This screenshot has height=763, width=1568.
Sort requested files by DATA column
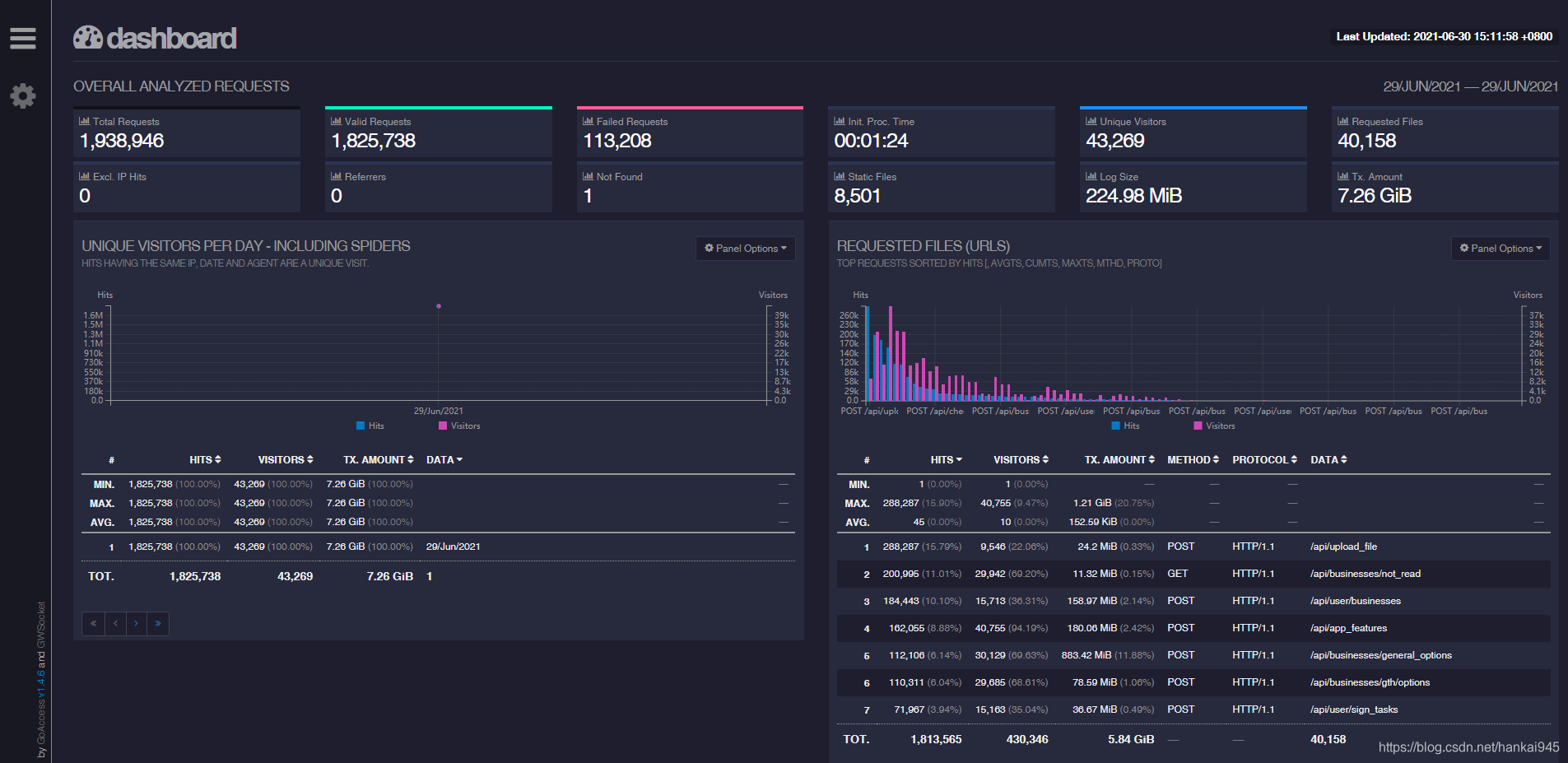[x=1329, y=460]
